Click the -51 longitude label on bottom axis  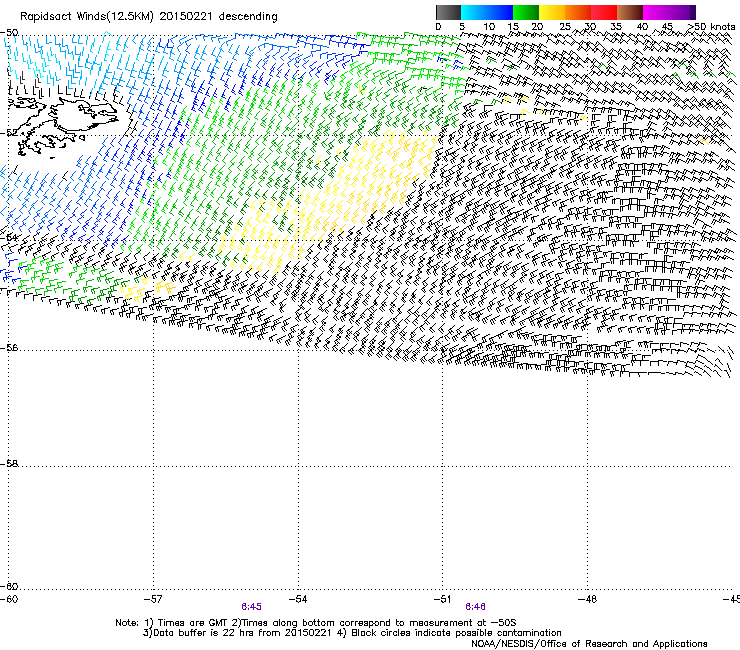[x=443, y=599]
